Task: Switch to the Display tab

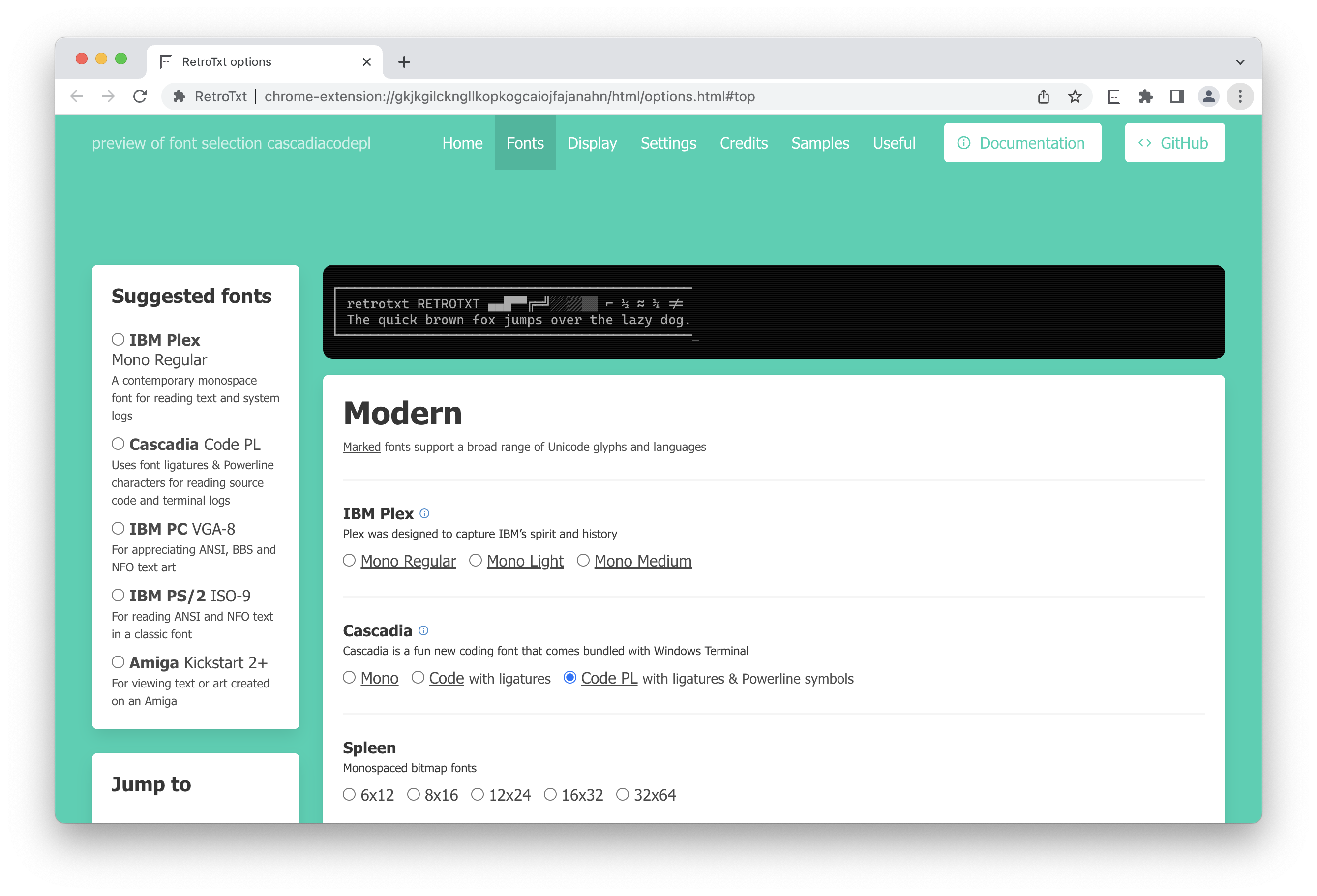Action: pos(592,143)
